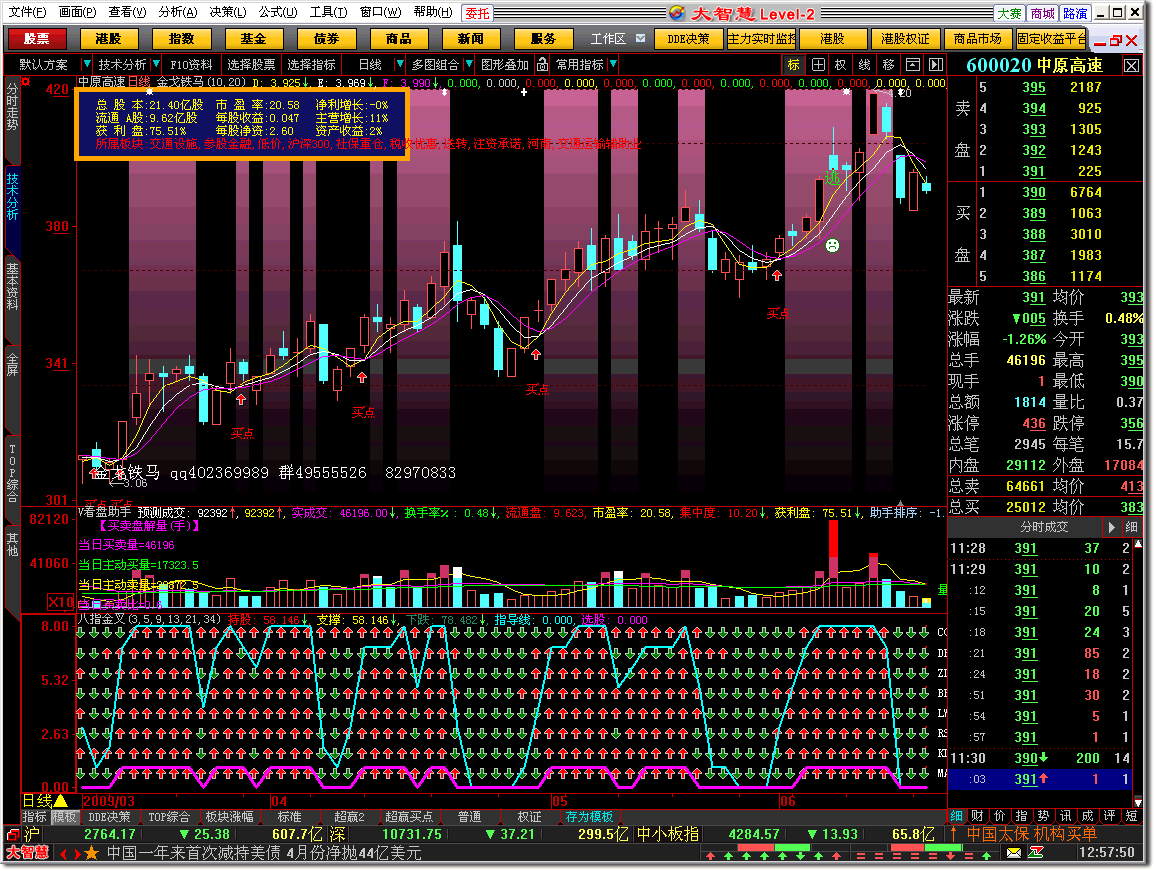Click the window layout icon beside 移

(912, 65)
